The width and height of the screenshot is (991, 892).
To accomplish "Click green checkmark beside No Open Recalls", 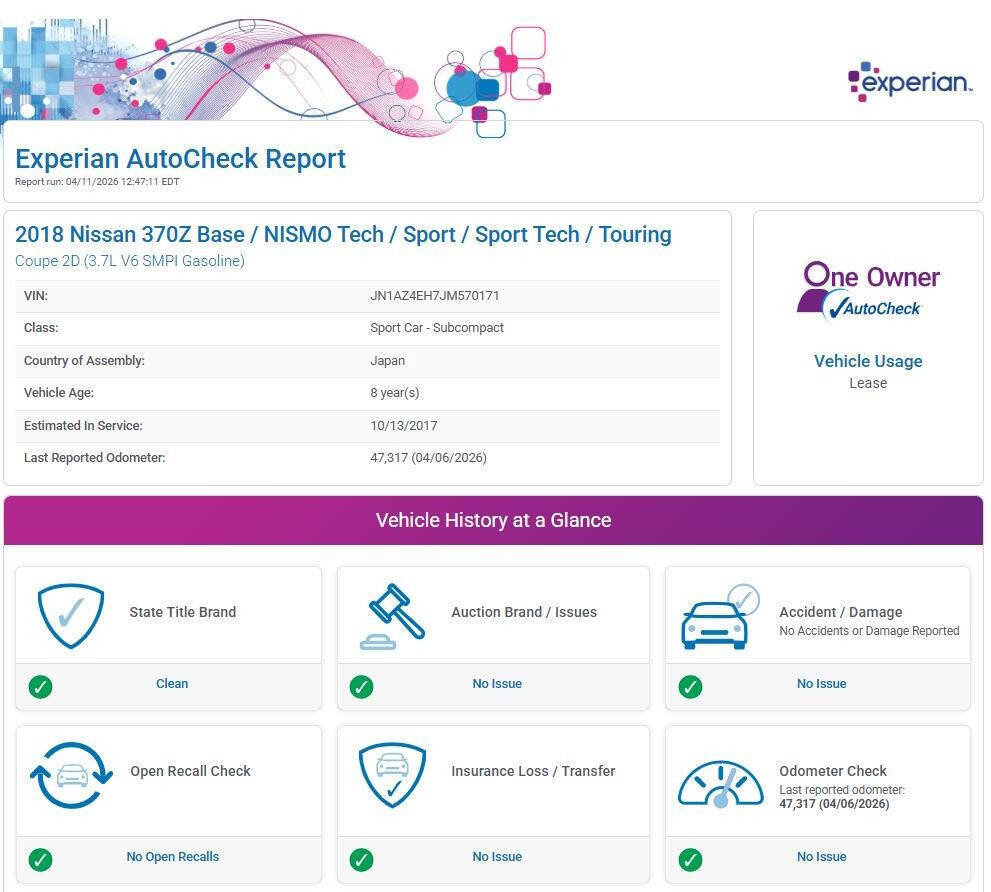I will pyautogui.click(x=41, y=860).
